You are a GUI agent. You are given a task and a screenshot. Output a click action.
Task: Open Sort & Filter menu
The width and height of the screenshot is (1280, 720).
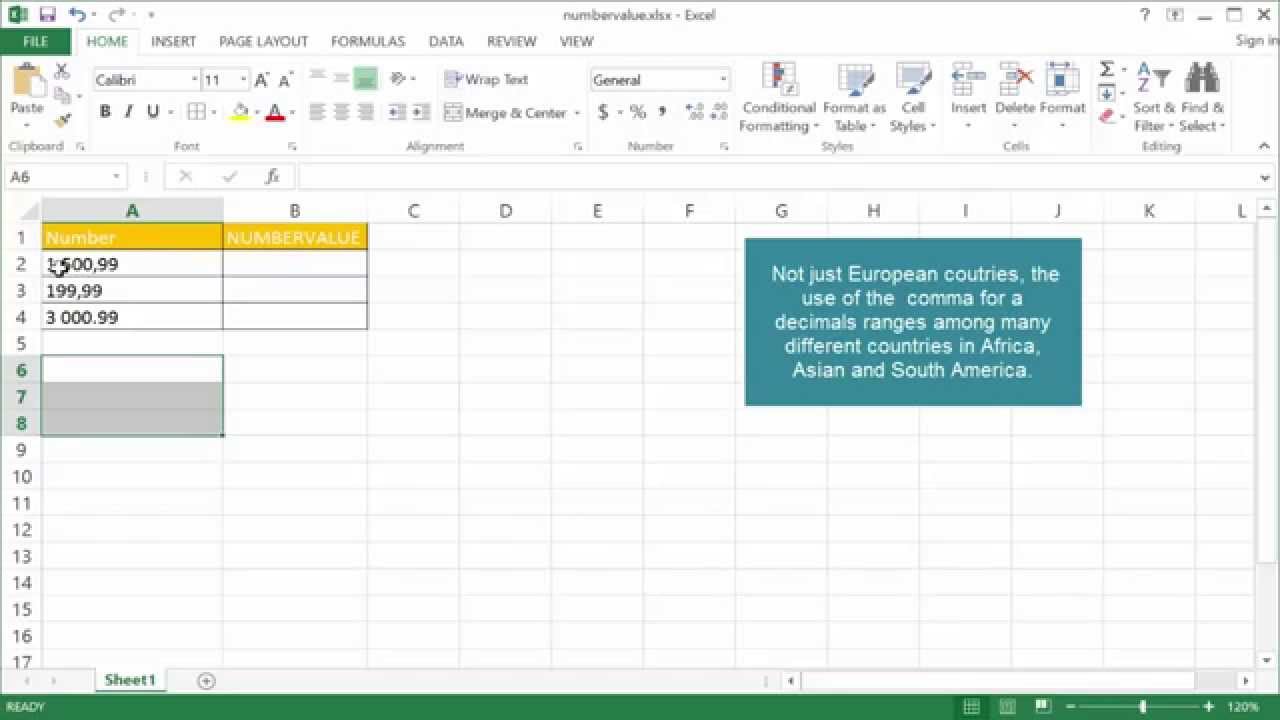click(x=1154, y=97)
